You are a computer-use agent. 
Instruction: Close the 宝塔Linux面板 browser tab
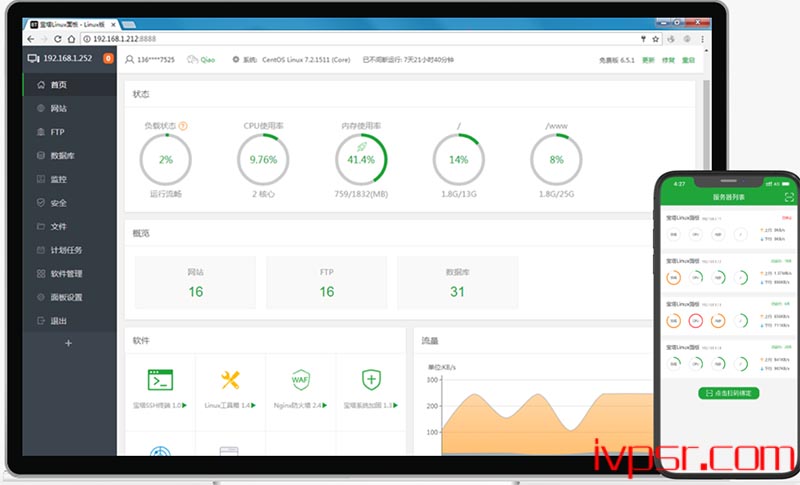pyautogui.click(x=113, y=24)
